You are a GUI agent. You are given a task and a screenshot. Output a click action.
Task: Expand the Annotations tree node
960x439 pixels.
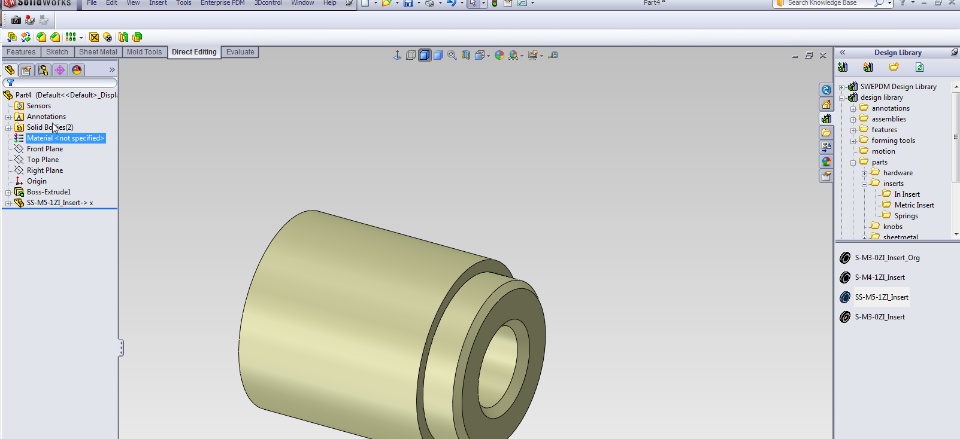(8, 117)
